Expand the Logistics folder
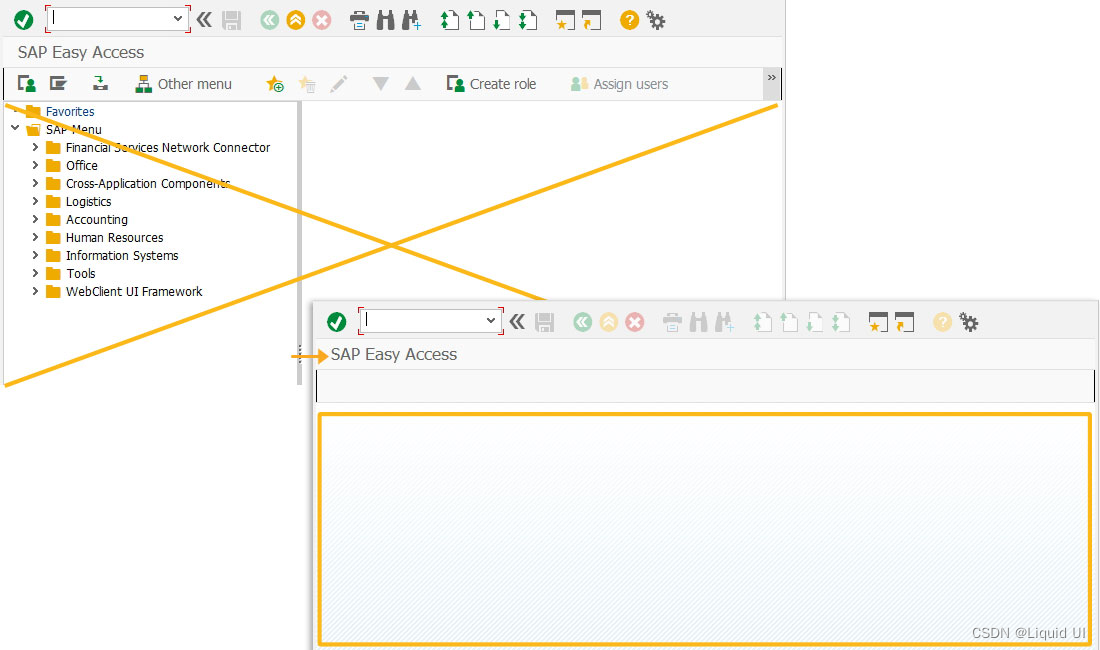Screen dimensions: 1100x650 37,201
